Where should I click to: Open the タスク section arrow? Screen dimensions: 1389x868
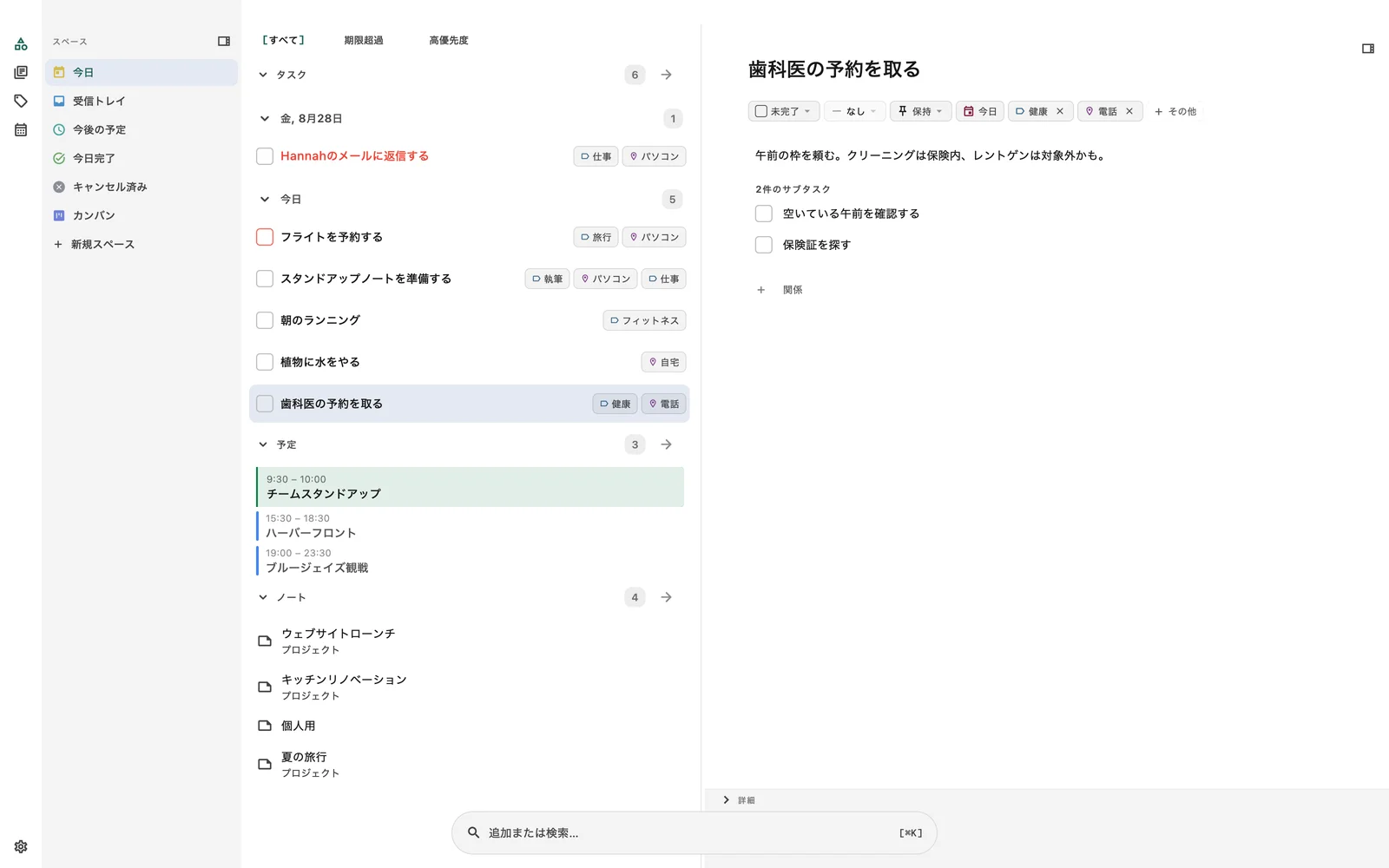pos(666,75)
